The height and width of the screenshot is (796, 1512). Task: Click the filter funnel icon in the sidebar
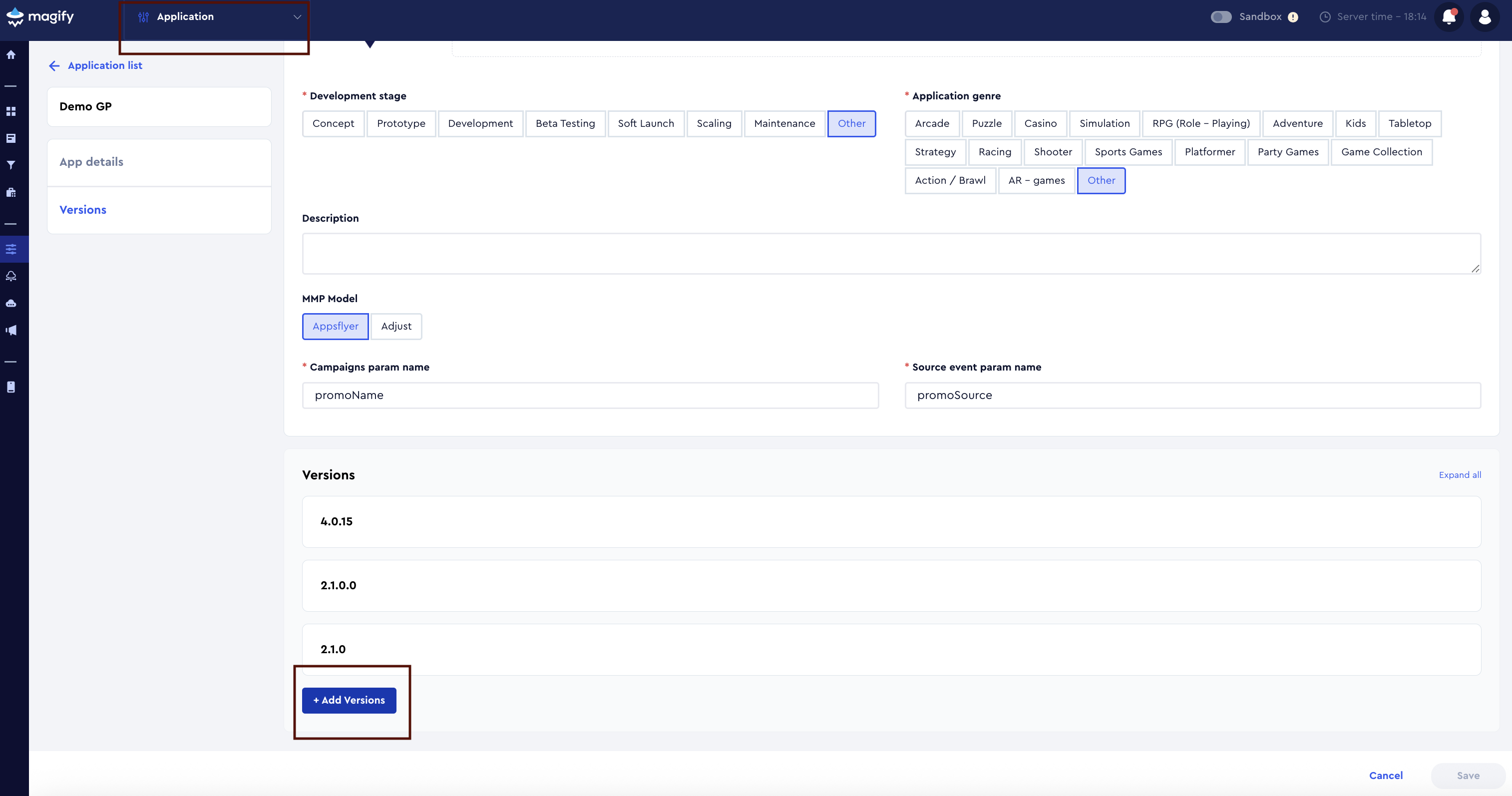11,165
